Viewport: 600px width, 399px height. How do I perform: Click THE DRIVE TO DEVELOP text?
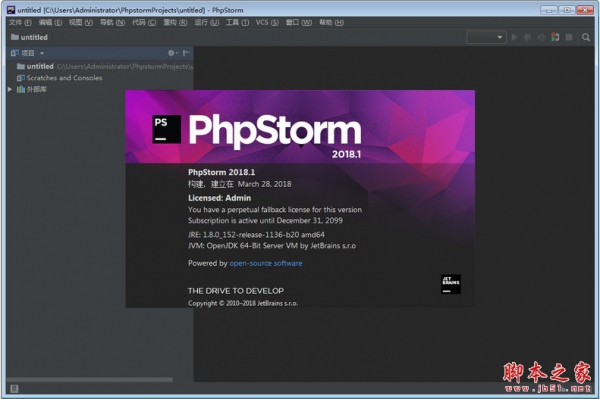click(x=236, y=291)
